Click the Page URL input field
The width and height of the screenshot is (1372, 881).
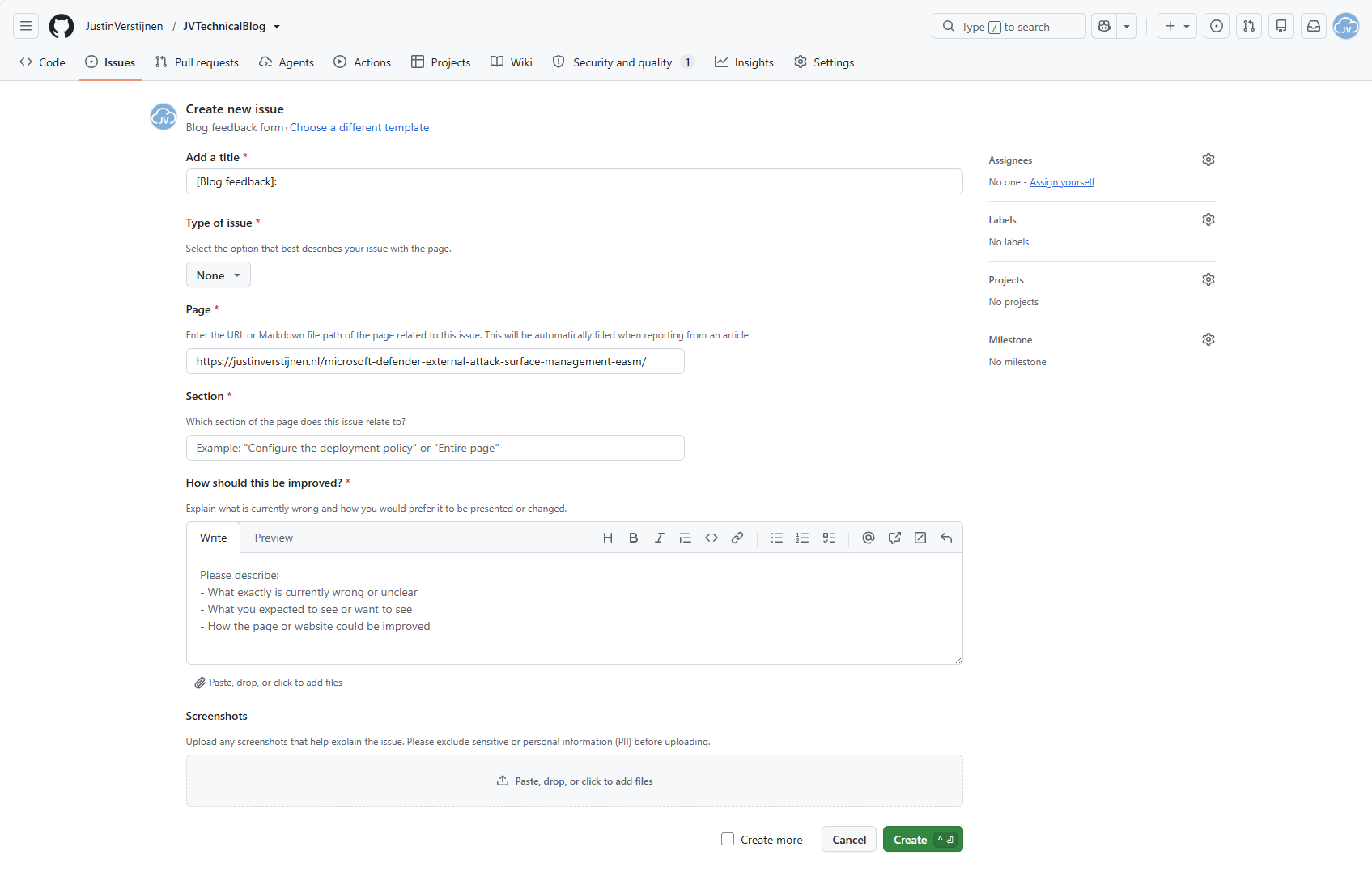(x=435, y=361)
